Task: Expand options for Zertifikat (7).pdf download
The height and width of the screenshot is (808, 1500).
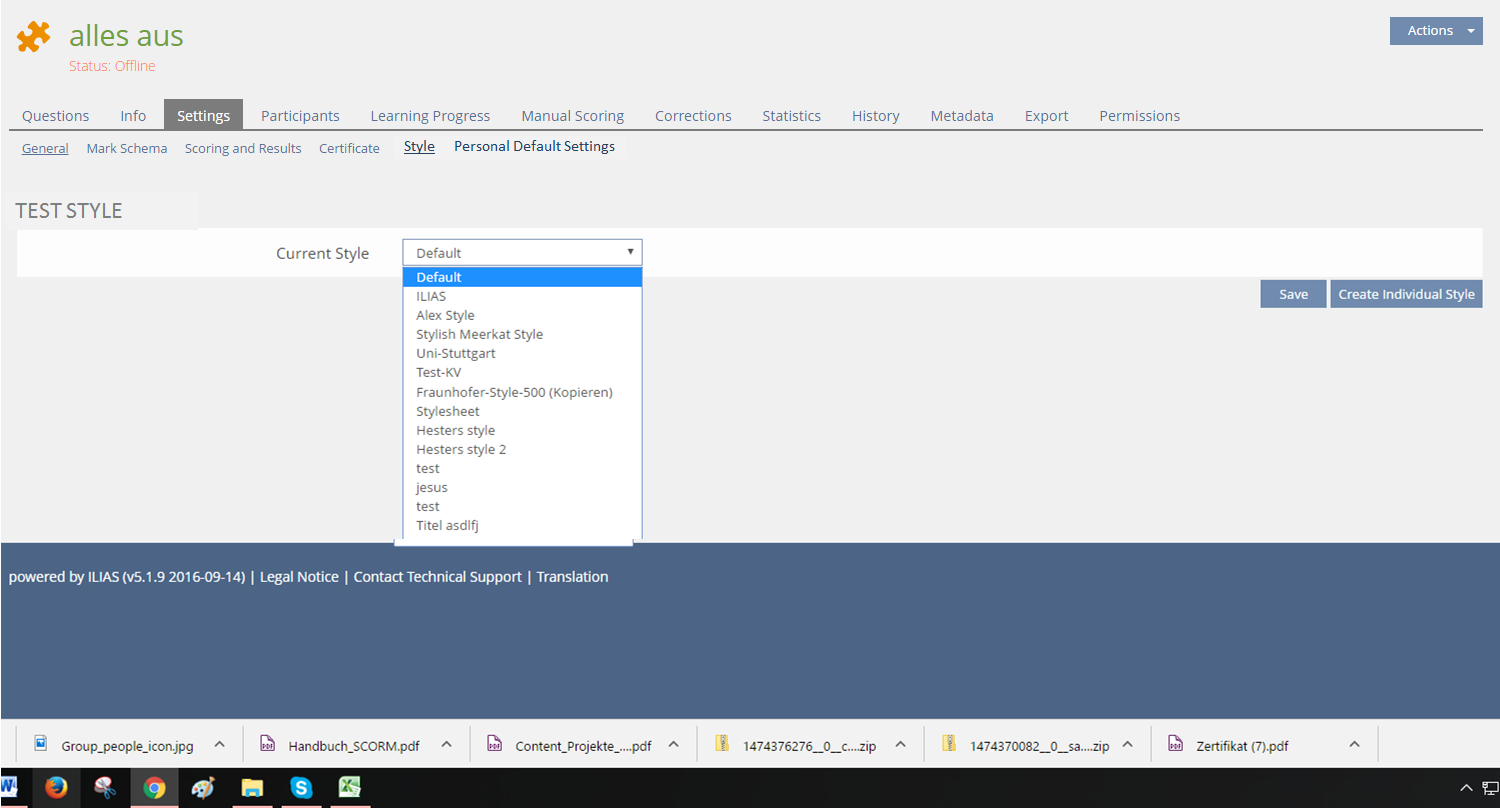Action: tap(1354, 745)
